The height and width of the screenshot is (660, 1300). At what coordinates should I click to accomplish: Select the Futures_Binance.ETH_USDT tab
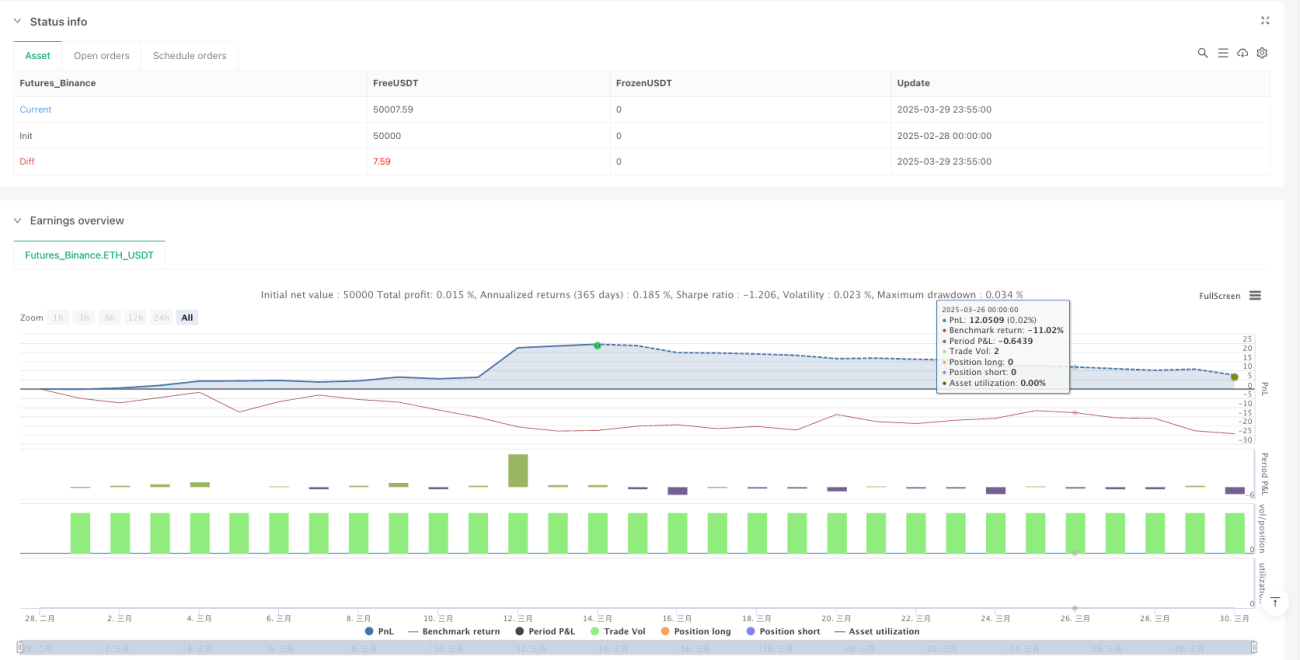(90, 256)
